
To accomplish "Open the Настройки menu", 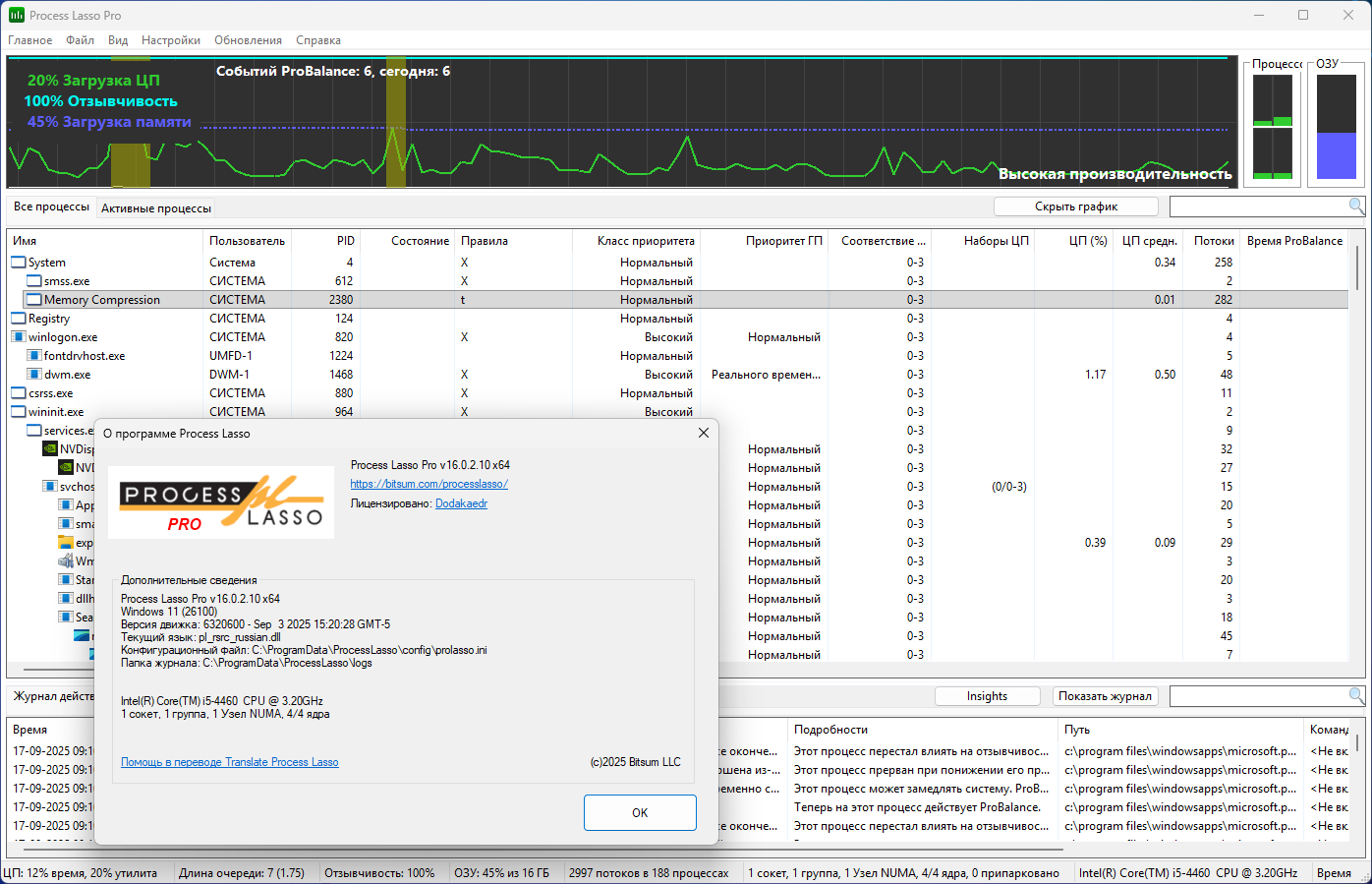I will pyautogui.click(x=171, y=40).
